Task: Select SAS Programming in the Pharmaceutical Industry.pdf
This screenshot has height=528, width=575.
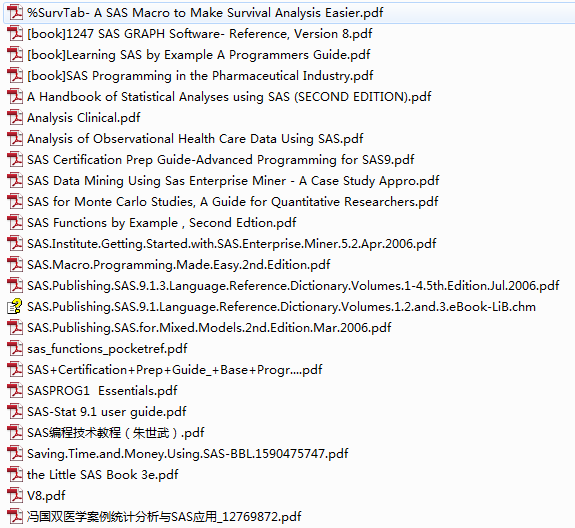Action: click(200, 76)
